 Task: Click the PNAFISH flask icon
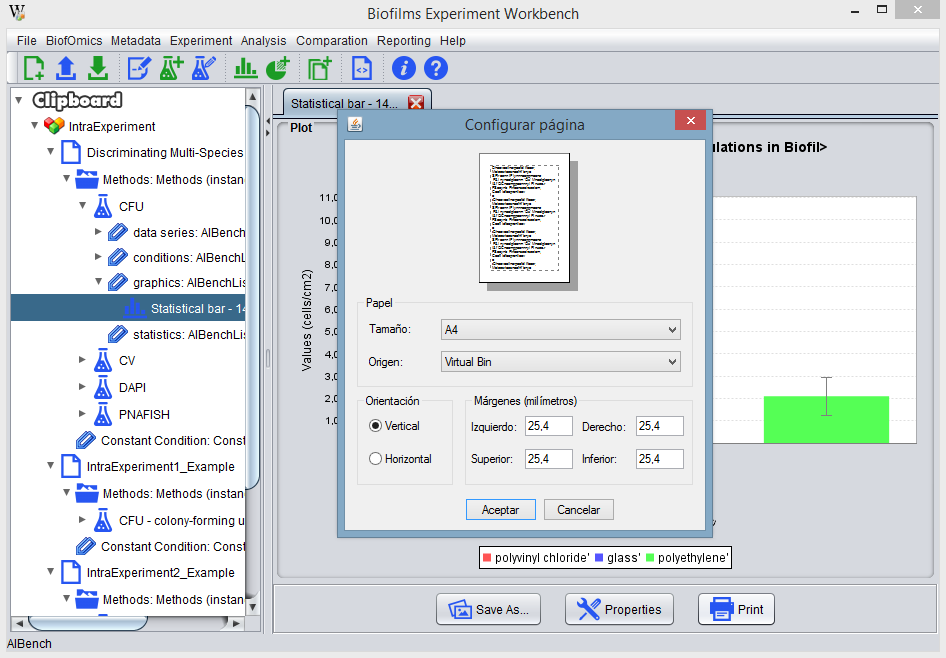[x=103, y=414]
